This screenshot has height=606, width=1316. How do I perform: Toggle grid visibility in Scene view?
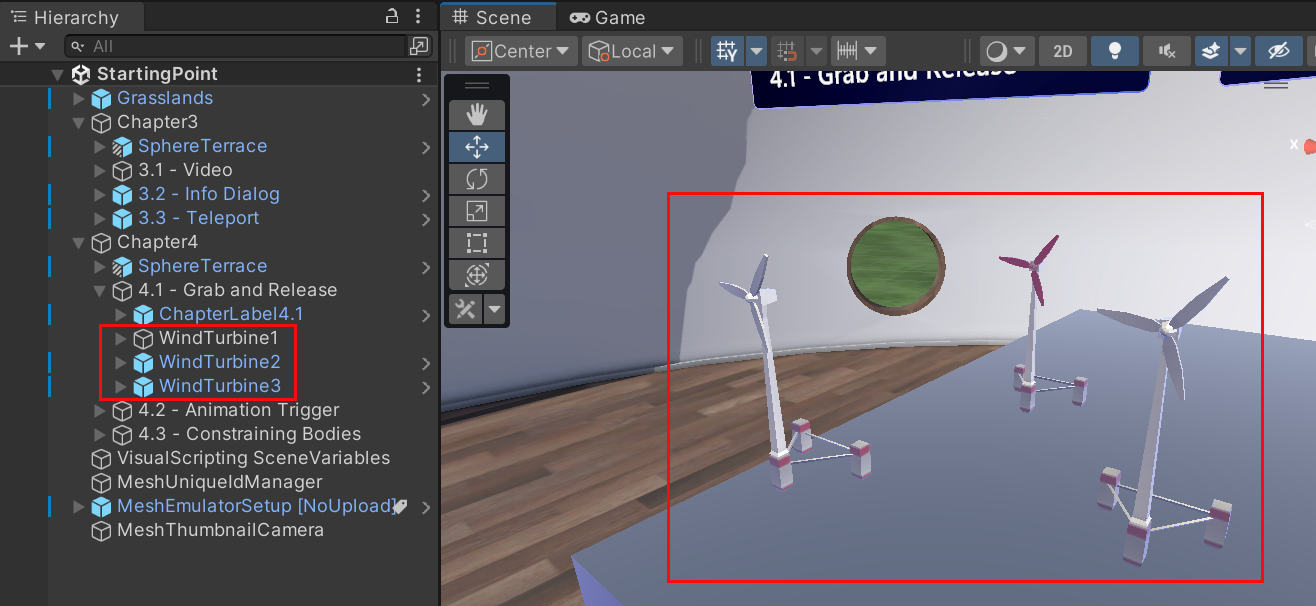point(727,51)
